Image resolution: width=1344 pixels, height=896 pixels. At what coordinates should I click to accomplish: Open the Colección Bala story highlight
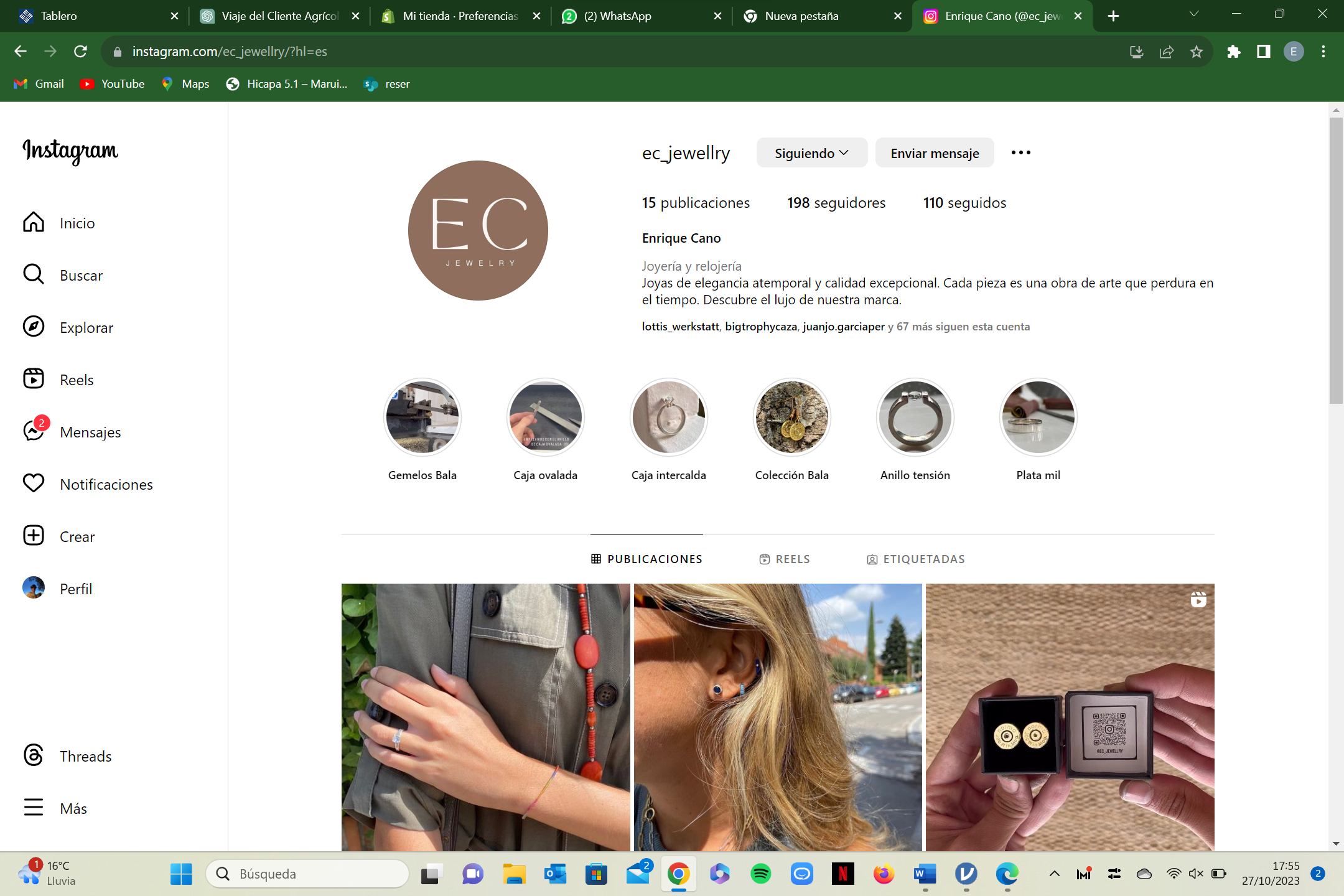coord(791,417)
